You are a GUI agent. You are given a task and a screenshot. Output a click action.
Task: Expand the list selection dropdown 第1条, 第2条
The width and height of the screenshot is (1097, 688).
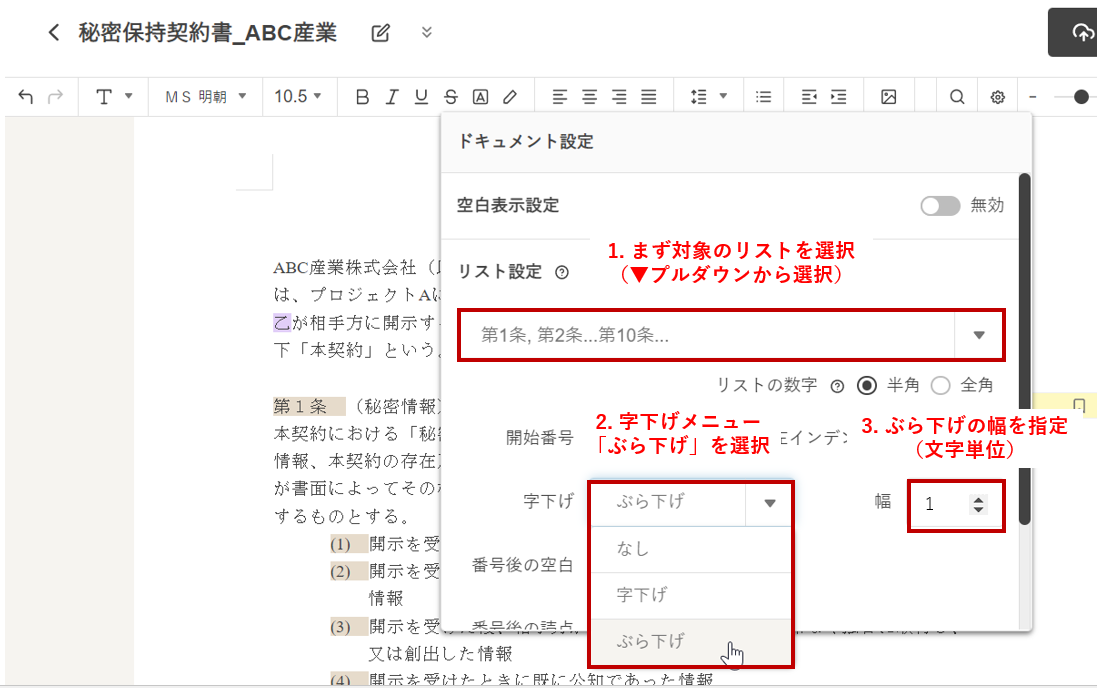pos(979,335)
